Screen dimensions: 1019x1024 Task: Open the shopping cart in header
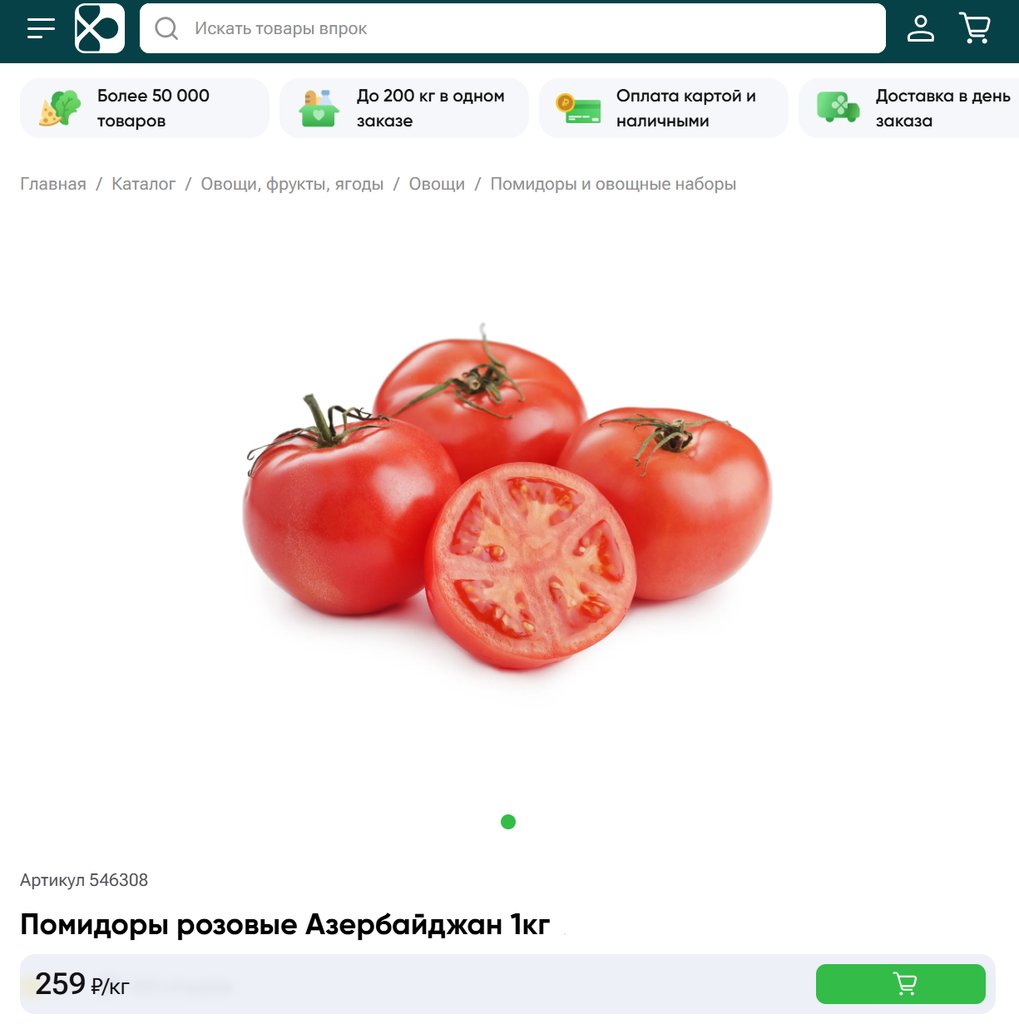click(x=975, y=28)
